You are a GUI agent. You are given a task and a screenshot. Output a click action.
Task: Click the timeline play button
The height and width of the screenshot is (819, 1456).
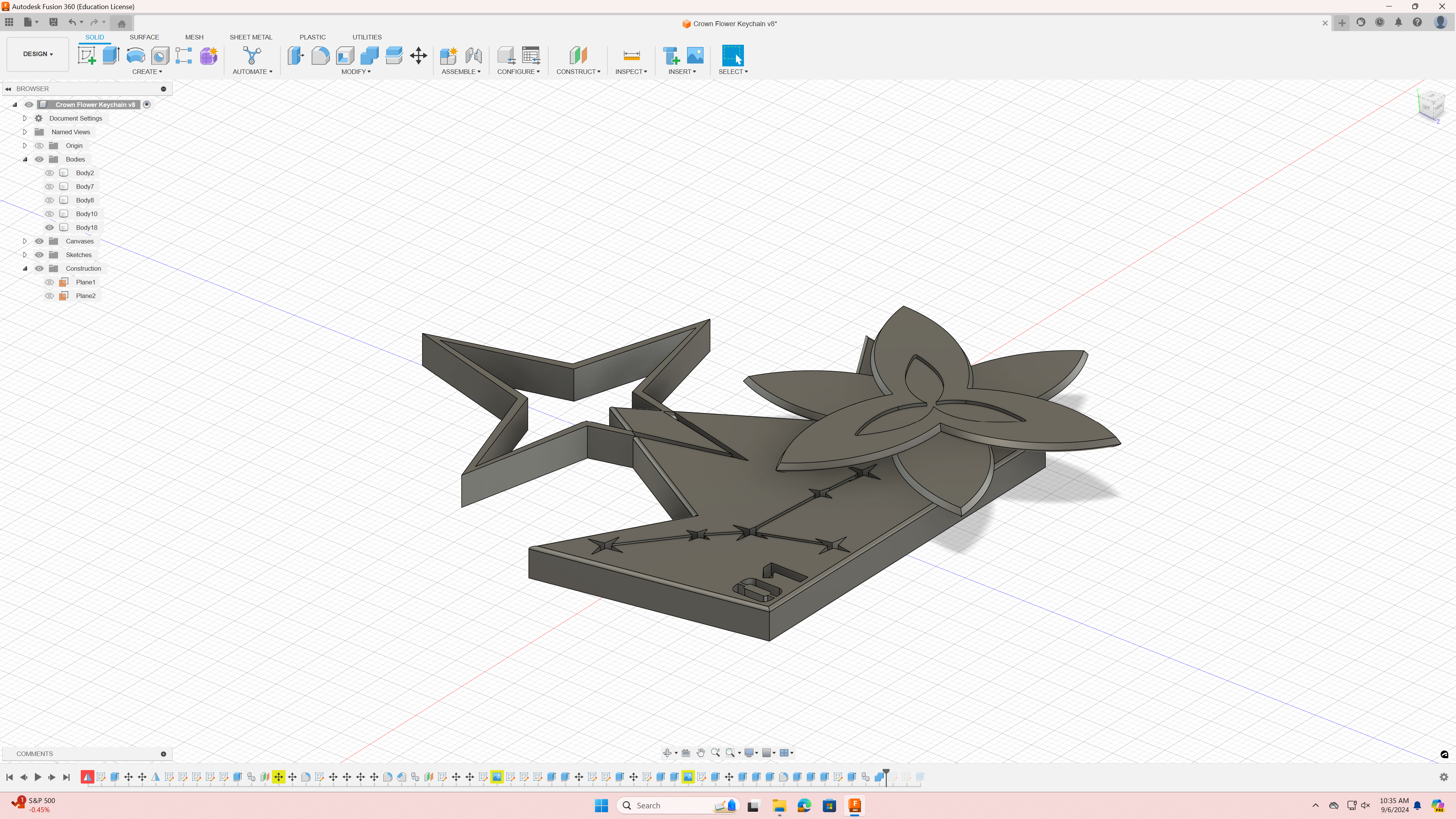tap(38, 777)
